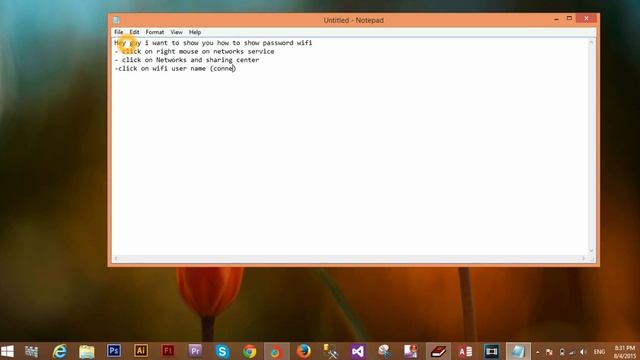Open the red book app on taskbar
This screenshot has width=640, height=360.
coord(438,351)
